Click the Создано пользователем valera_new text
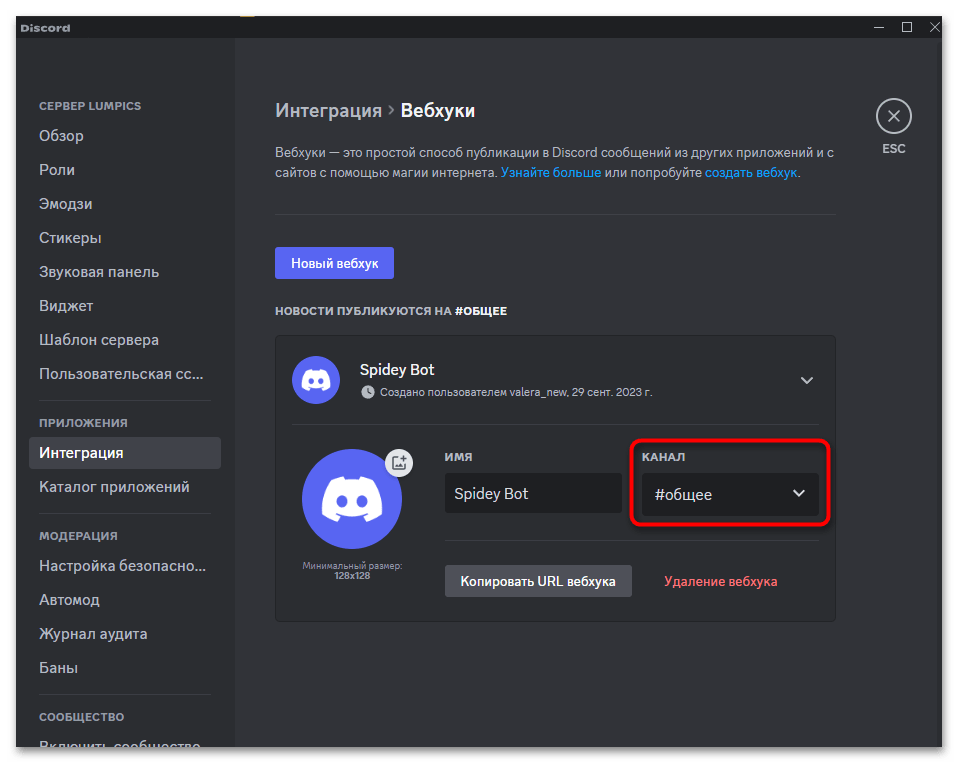This screenshot has width=958, height=763. tap(516, 392)
